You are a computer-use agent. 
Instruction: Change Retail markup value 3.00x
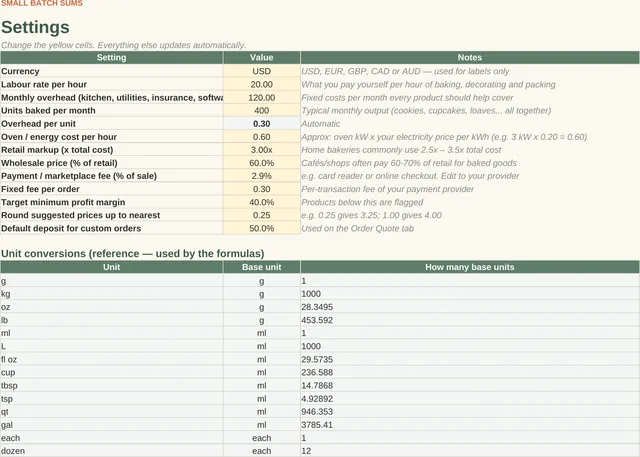click(262, 149)
